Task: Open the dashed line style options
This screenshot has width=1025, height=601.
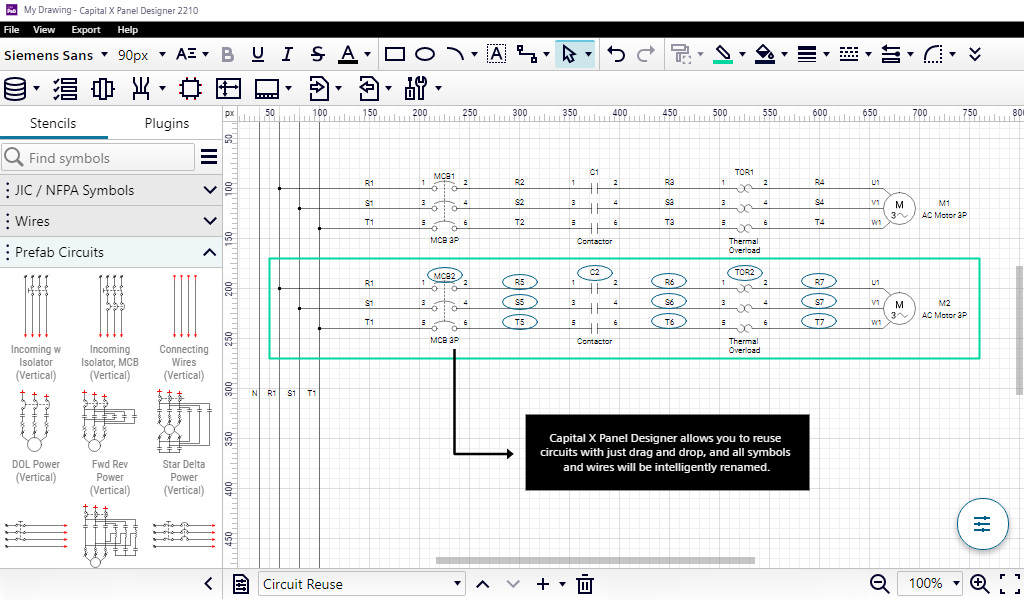Action: 849,55
